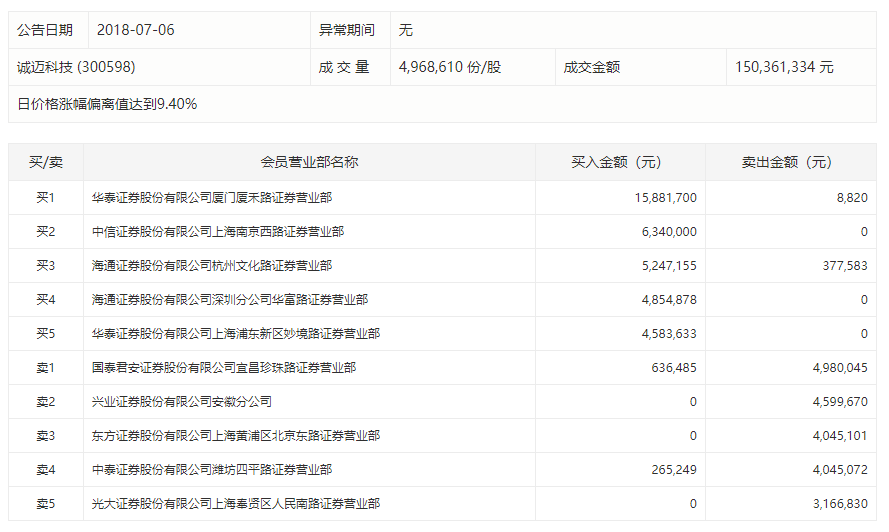Select buy amount 636,485
This screenshot has width=889, height=532.
pyautogui.click(x=674, y=368)
